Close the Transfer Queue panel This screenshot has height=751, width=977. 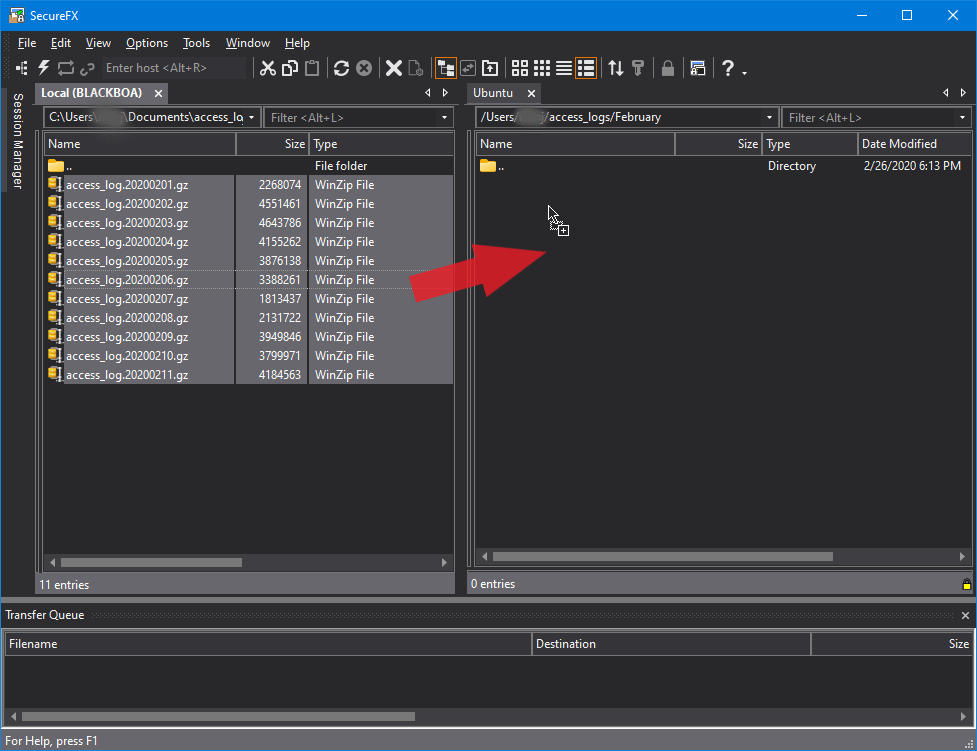pyautogui.click(x=965, y=615)
